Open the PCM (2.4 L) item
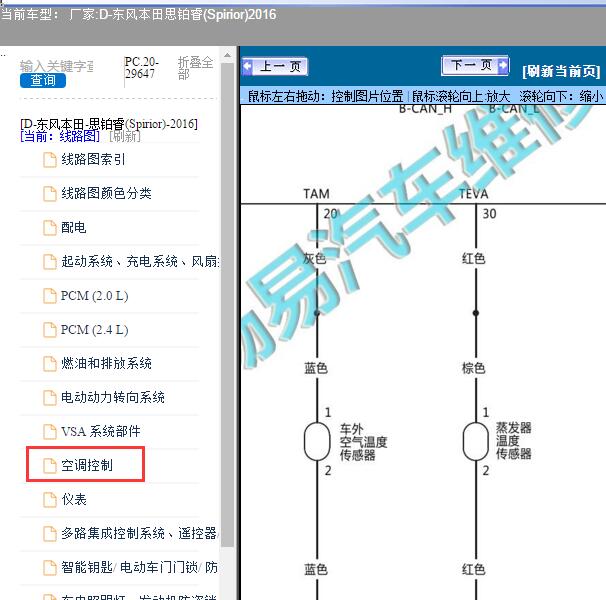The width and height of the screenshot is (606, 600). (x=95, y=329)
